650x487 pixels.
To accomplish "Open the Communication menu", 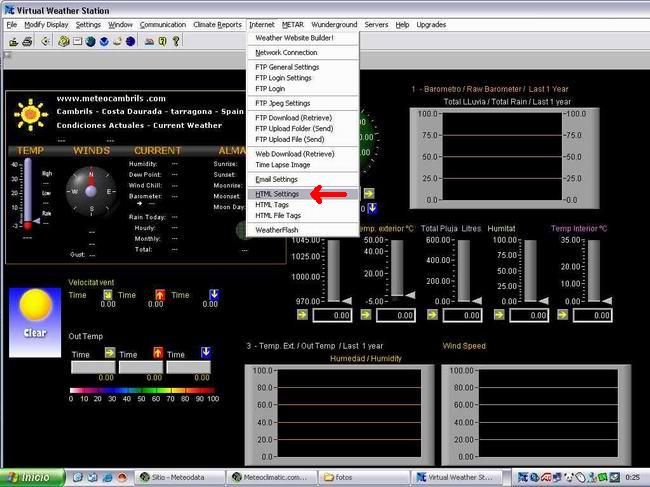I will pyautogui.click(x=162, y=25).
